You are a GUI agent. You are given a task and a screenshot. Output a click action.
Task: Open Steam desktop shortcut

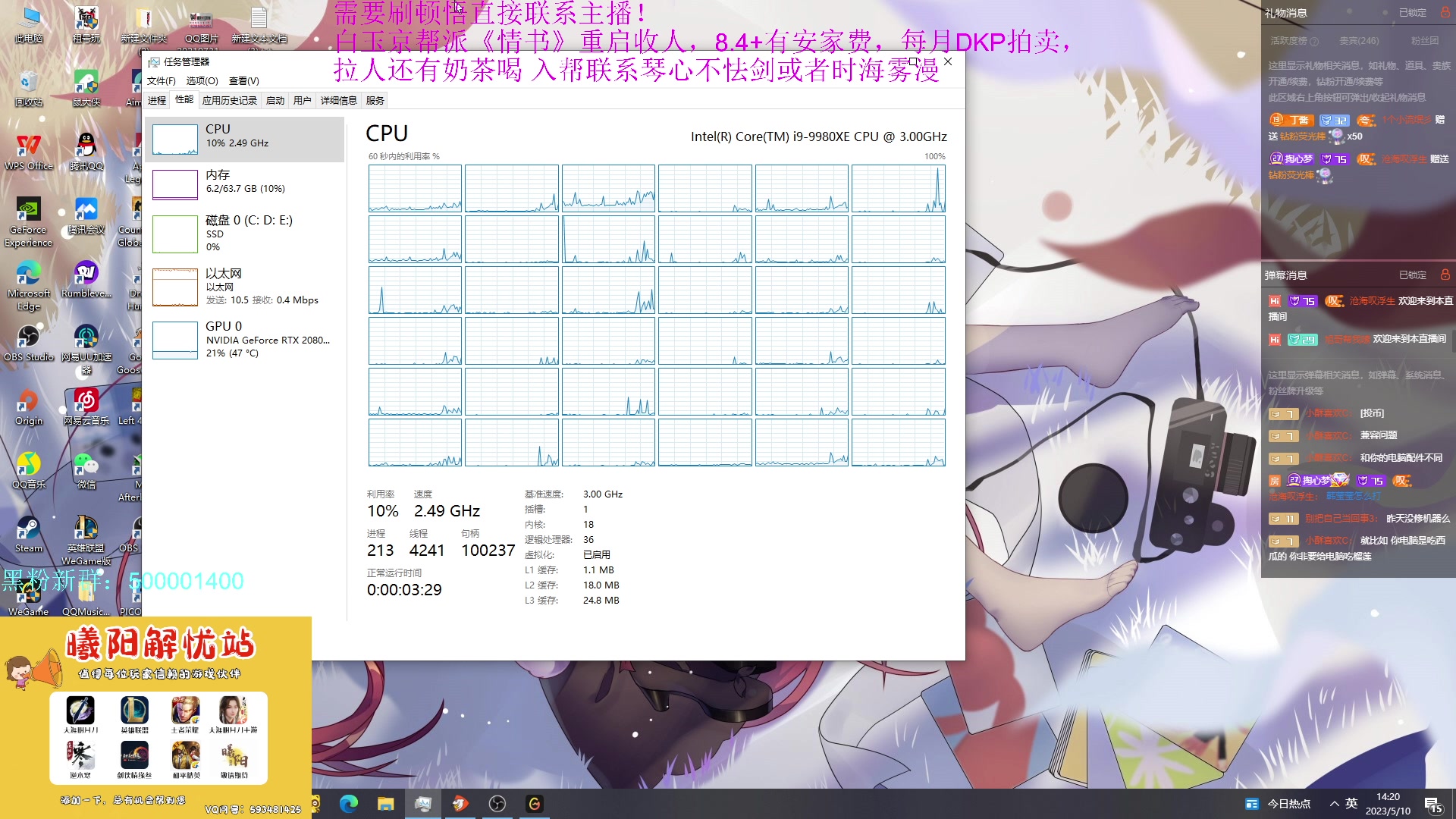click(x=29, y=529)
